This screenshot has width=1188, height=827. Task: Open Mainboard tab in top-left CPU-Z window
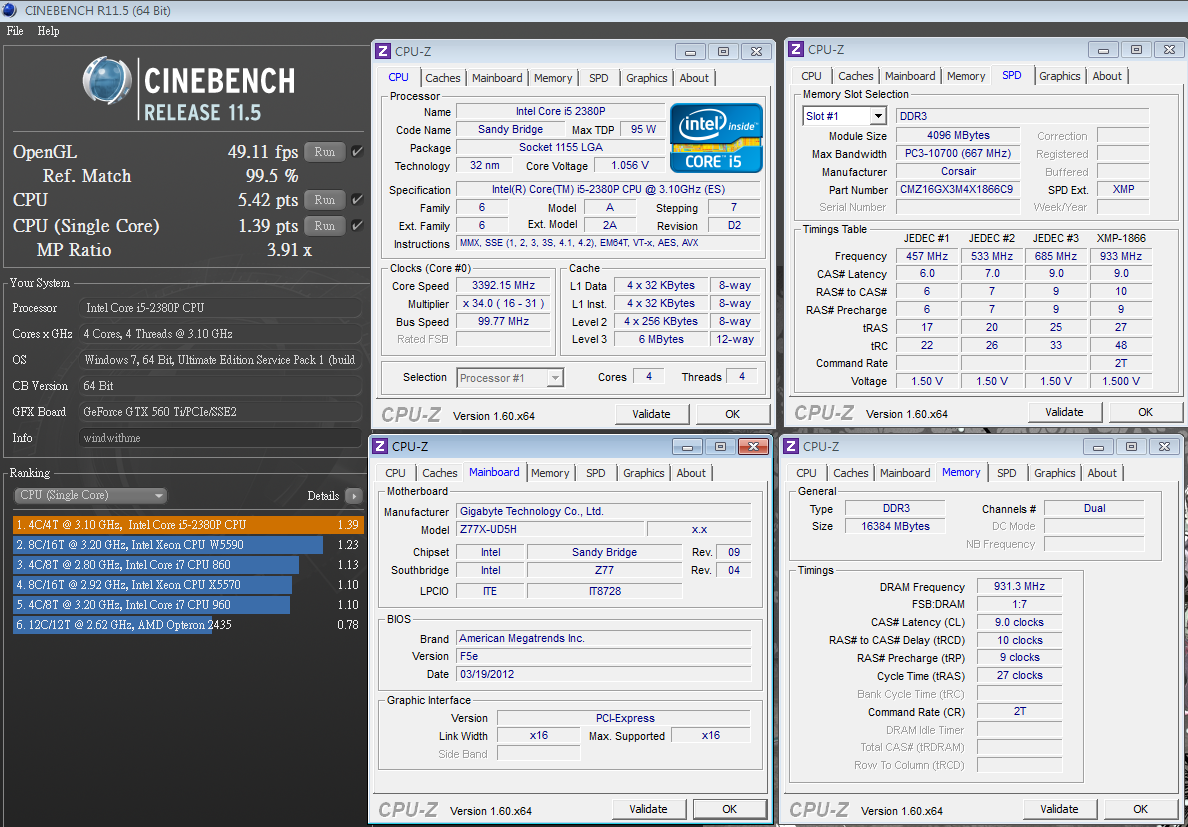click(x=497, y=78)
